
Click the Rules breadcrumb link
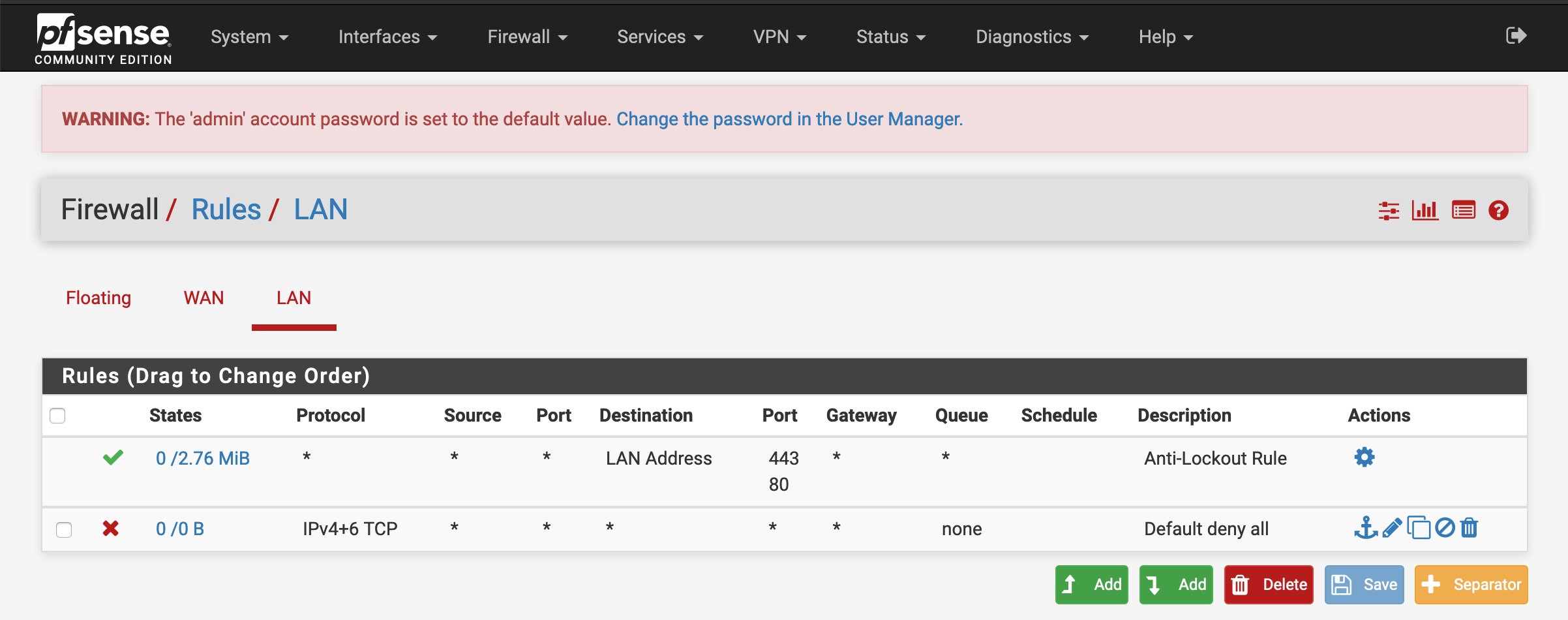[226, 209]
